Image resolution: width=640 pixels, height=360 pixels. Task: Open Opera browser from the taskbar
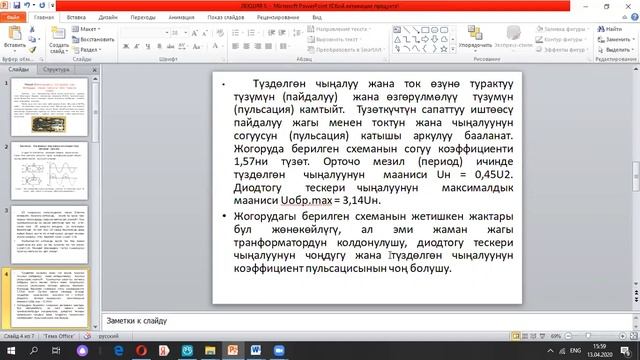pos(142,350)
